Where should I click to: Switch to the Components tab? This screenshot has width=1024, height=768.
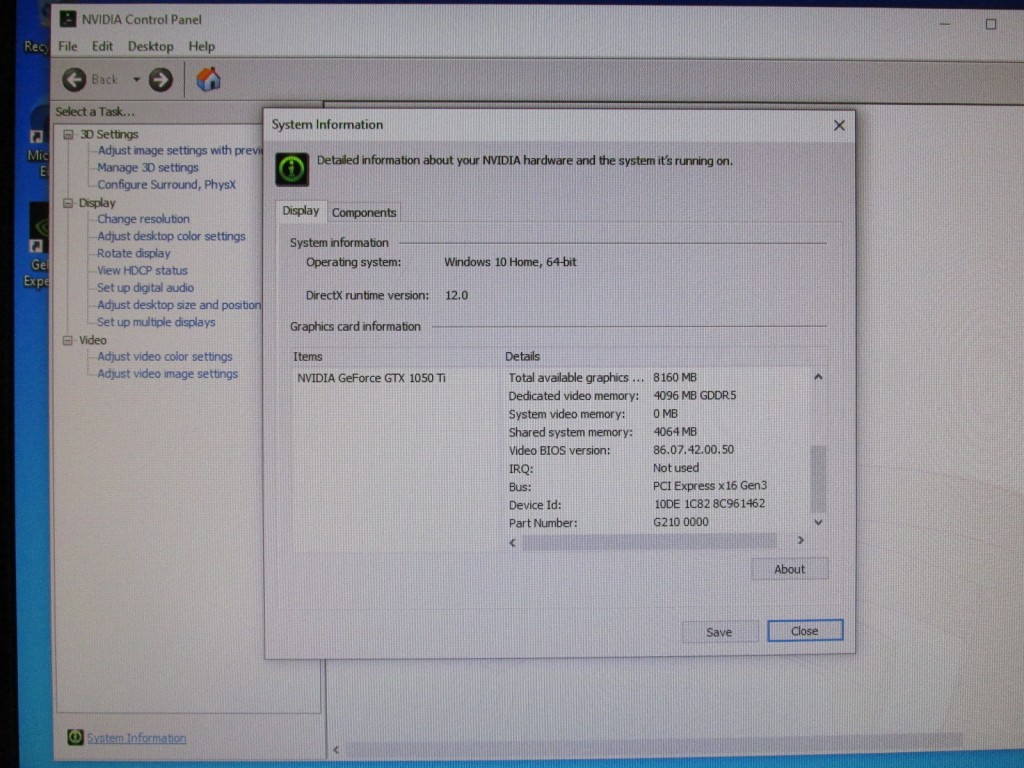[x=364, y=213]
